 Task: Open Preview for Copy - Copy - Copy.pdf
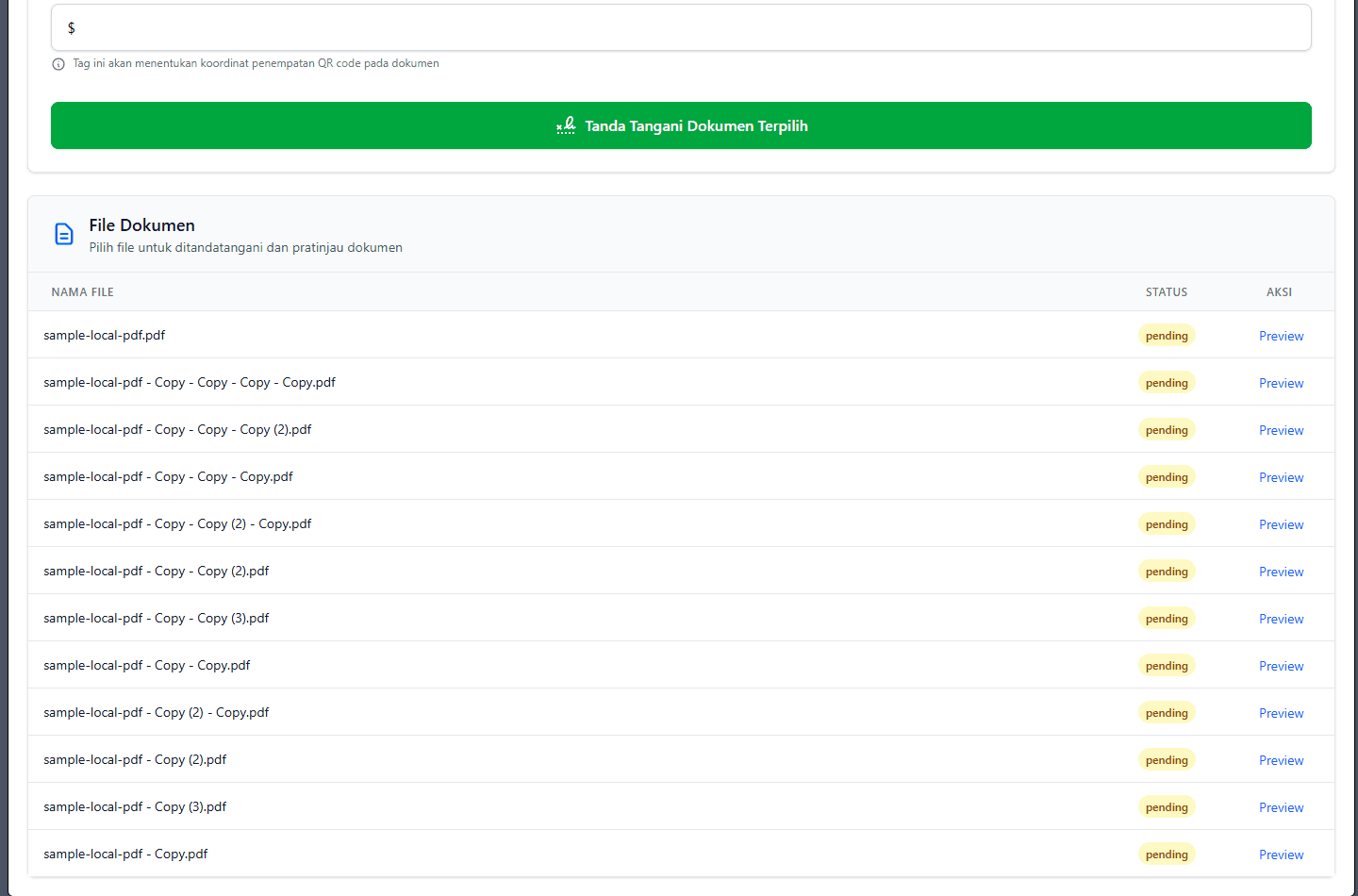[x=1281, y=477]
